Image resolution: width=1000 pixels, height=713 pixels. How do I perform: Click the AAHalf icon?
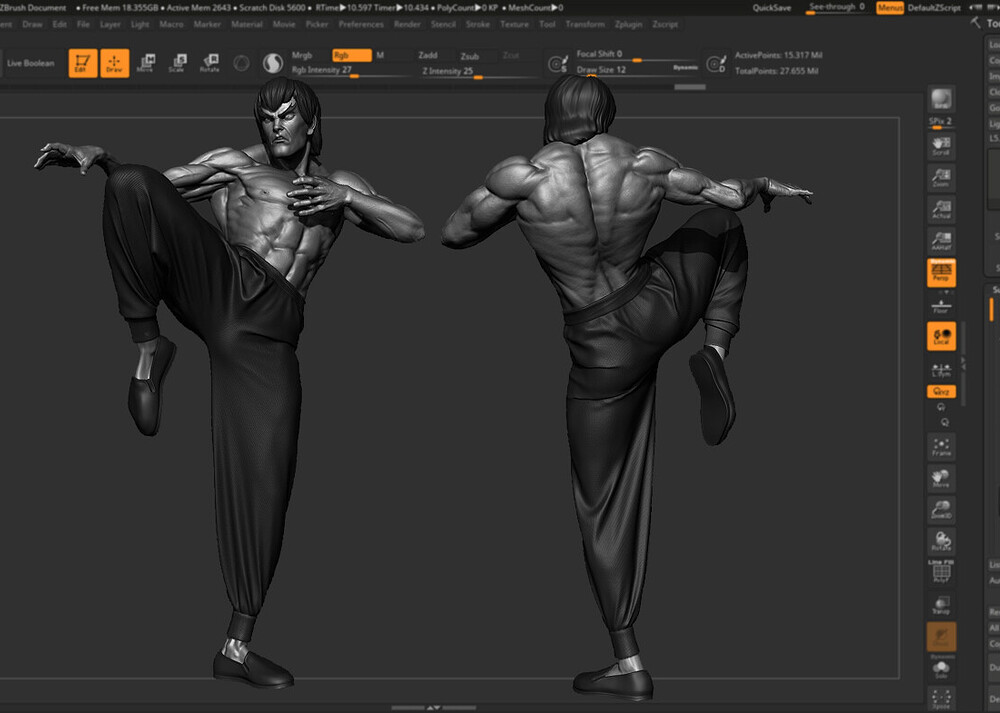(941, 241)
